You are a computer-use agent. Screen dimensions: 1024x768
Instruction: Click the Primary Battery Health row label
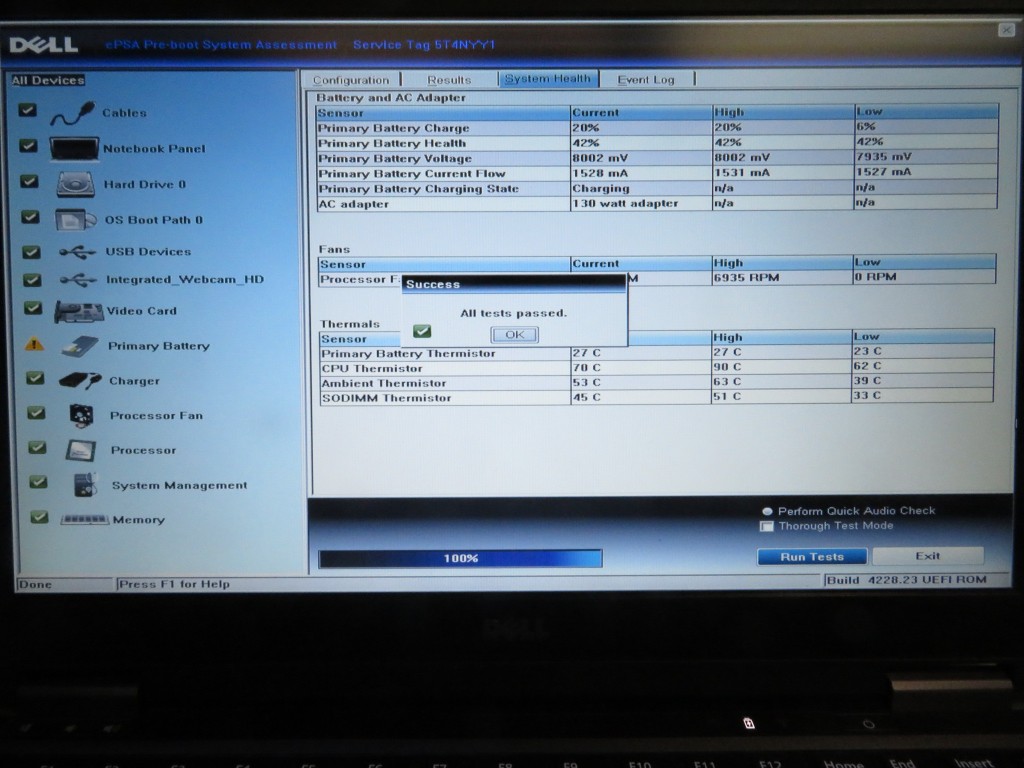click(392, 143)
